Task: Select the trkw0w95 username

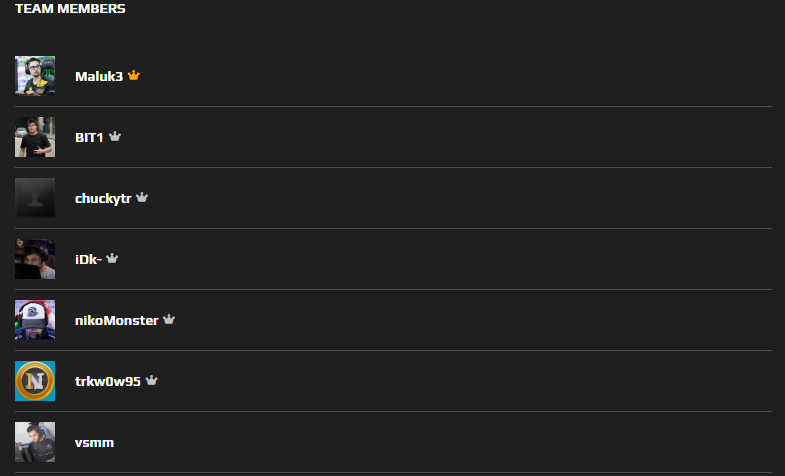Action: [108, 382]
